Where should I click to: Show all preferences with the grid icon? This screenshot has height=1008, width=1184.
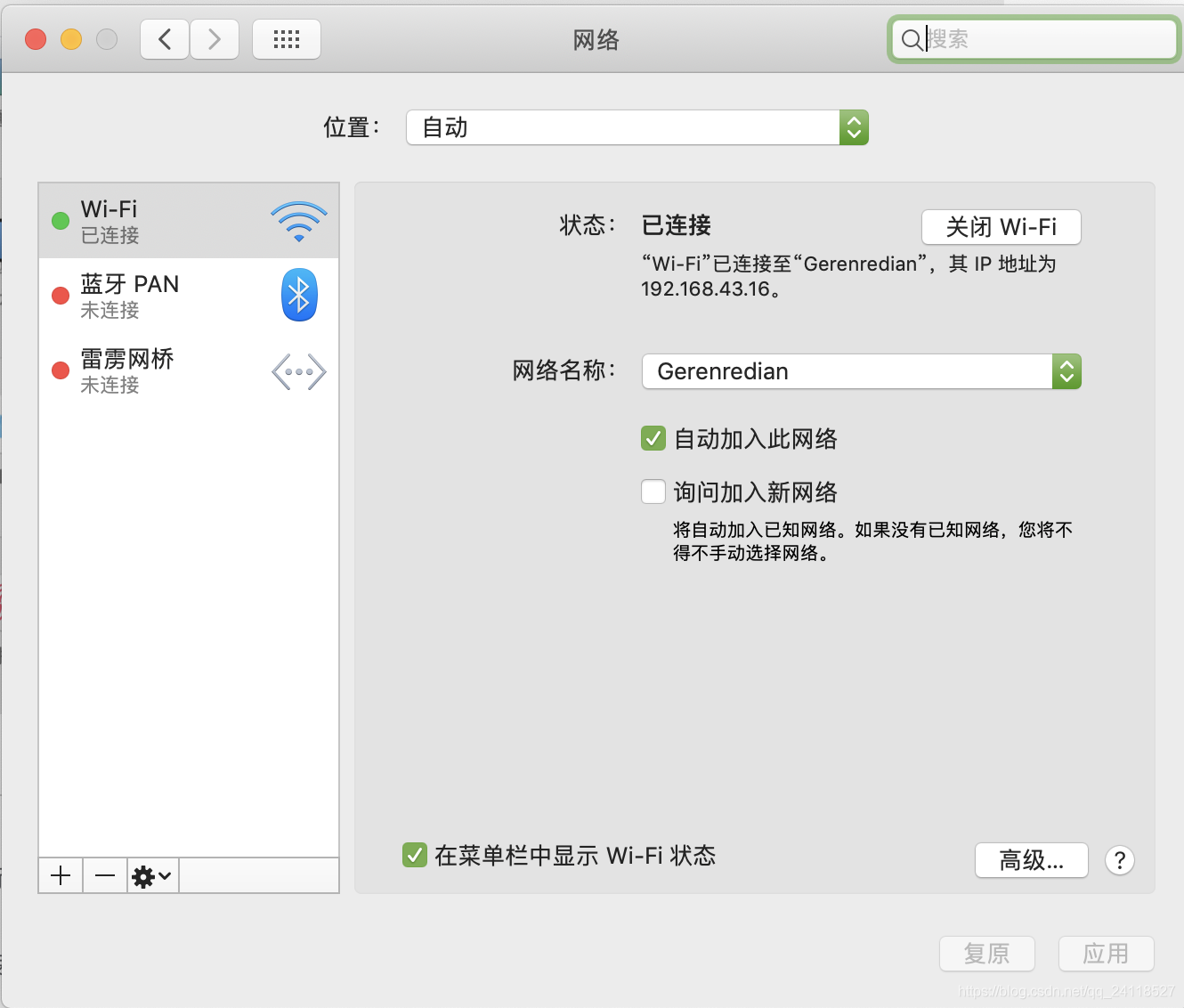pyautogui.click(x=287, y=39)
